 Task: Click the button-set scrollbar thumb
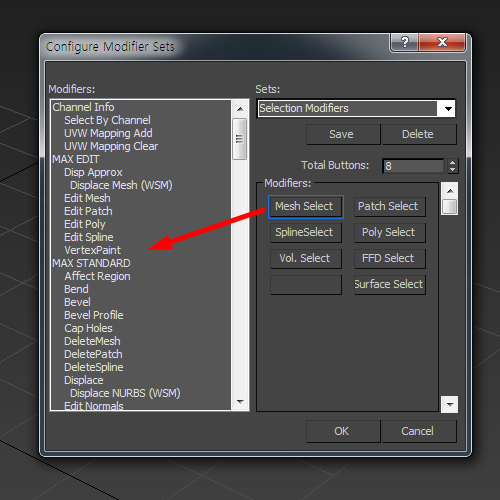pos(450,207)
